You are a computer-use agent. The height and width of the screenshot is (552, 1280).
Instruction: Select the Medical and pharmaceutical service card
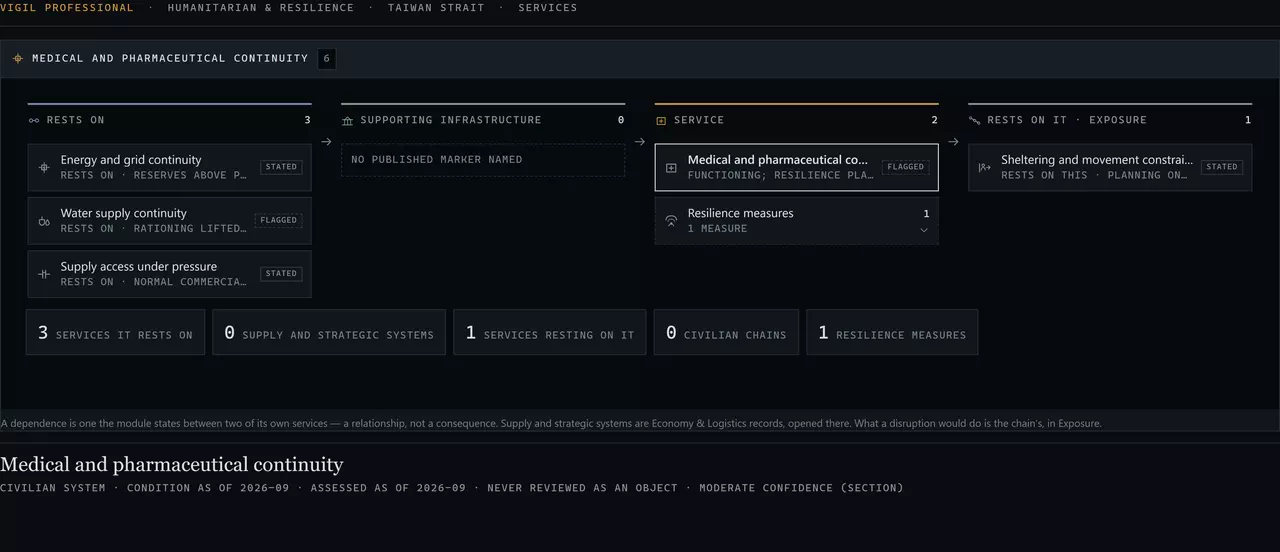tap(797, 167)
